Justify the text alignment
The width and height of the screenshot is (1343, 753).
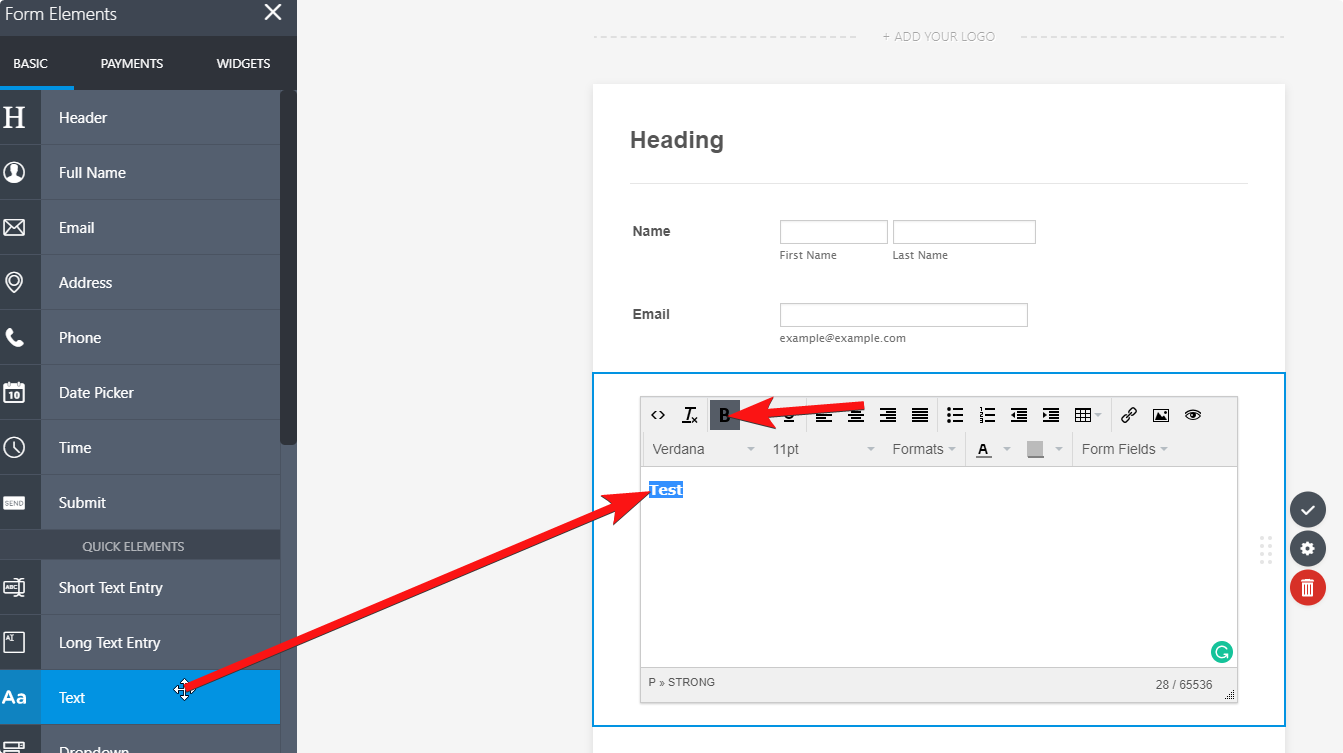click(920, 415)
